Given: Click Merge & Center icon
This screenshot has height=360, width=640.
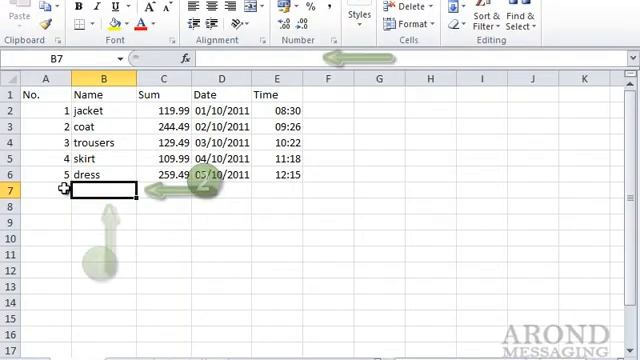Looking at the screenshot, I should point(250,6).
